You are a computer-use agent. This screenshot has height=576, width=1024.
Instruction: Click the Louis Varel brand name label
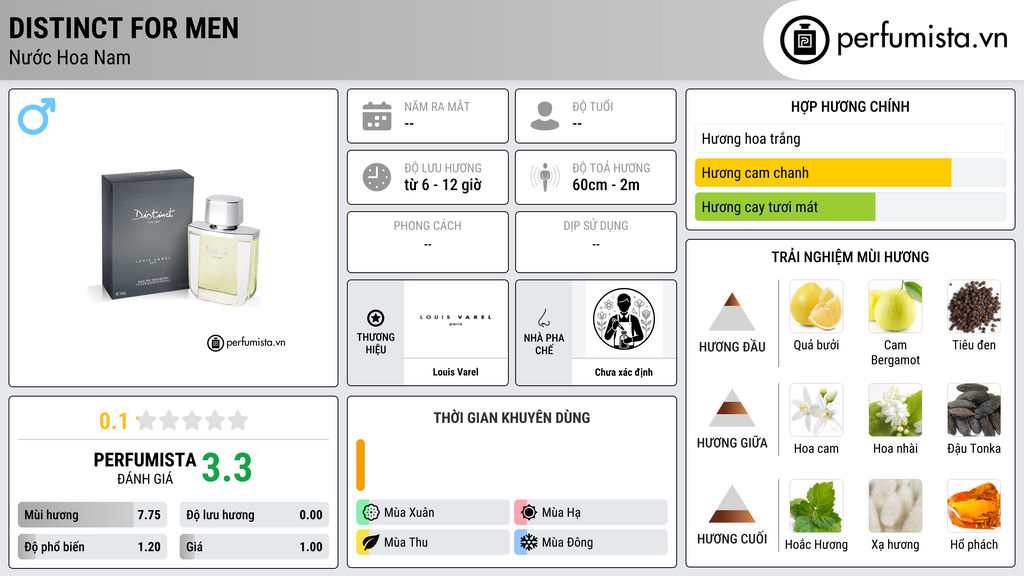pyautogui.click(x=455, y=372)
